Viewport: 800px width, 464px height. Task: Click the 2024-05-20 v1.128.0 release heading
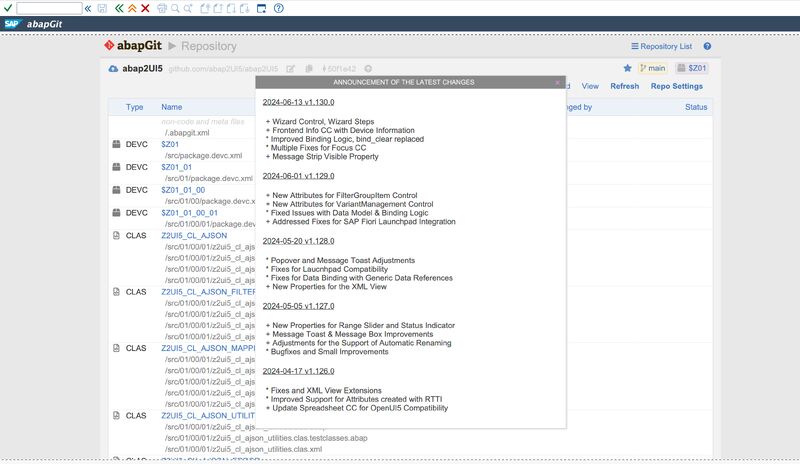tap(298, 241)
